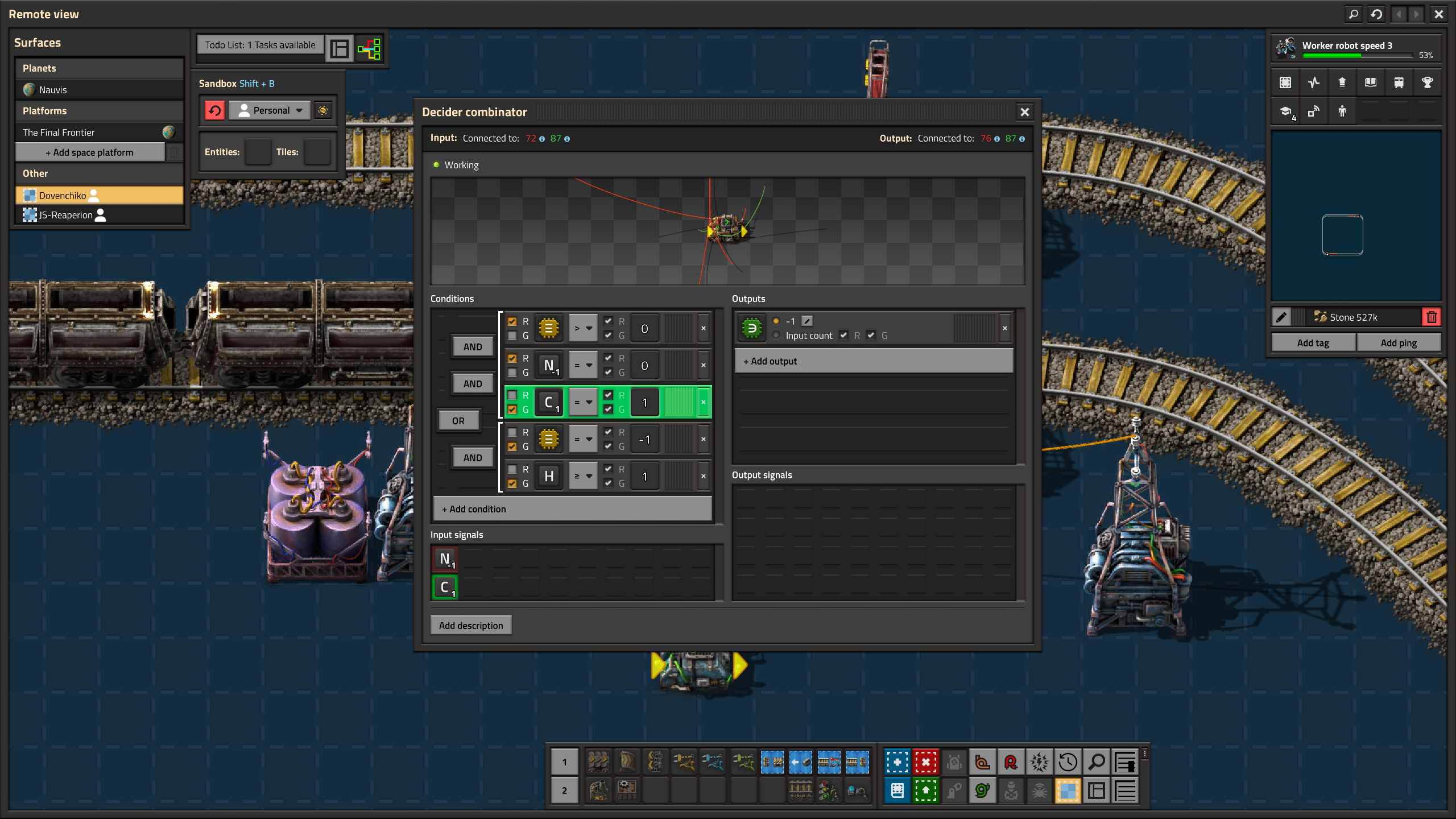Open comparator dropdown on Everything = -1 row

[583, 439]
